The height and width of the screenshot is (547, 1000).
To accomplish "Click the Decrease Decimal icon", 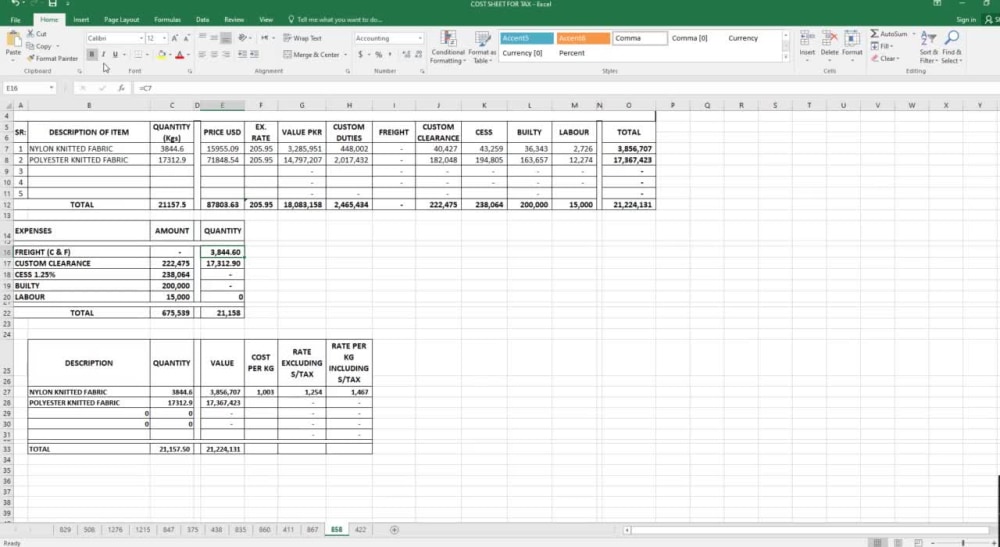I will (x=418, y=55).
